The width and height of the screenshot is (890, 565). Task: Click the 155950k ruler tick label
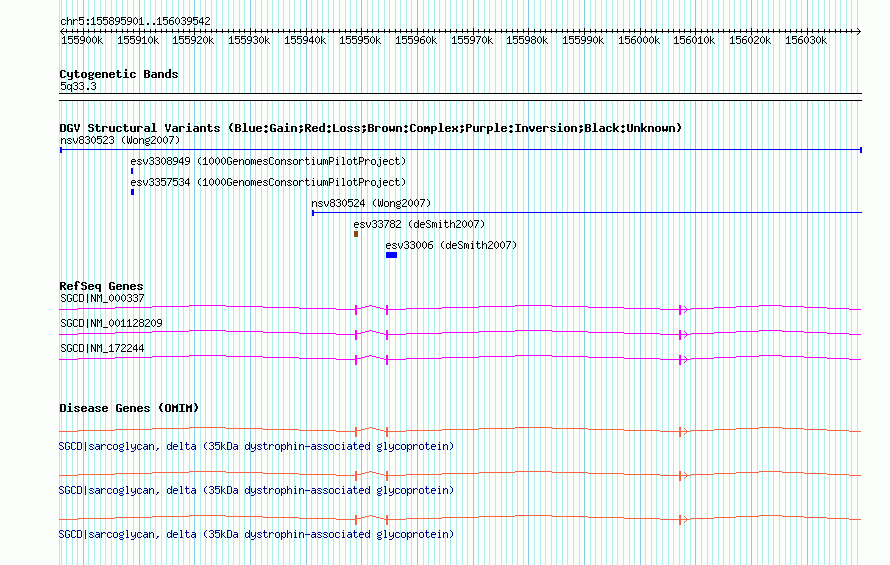coord(360,40)
